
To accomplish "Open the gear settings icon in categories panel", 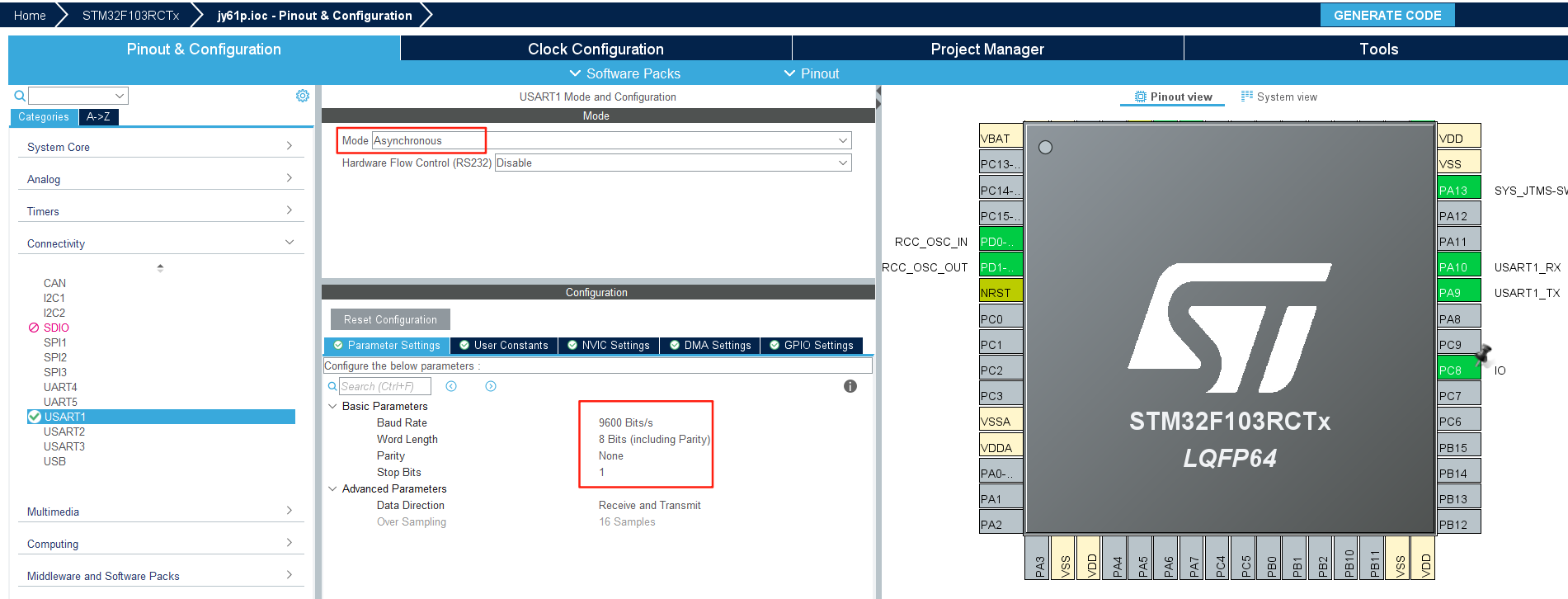I will tap(303, 96).
